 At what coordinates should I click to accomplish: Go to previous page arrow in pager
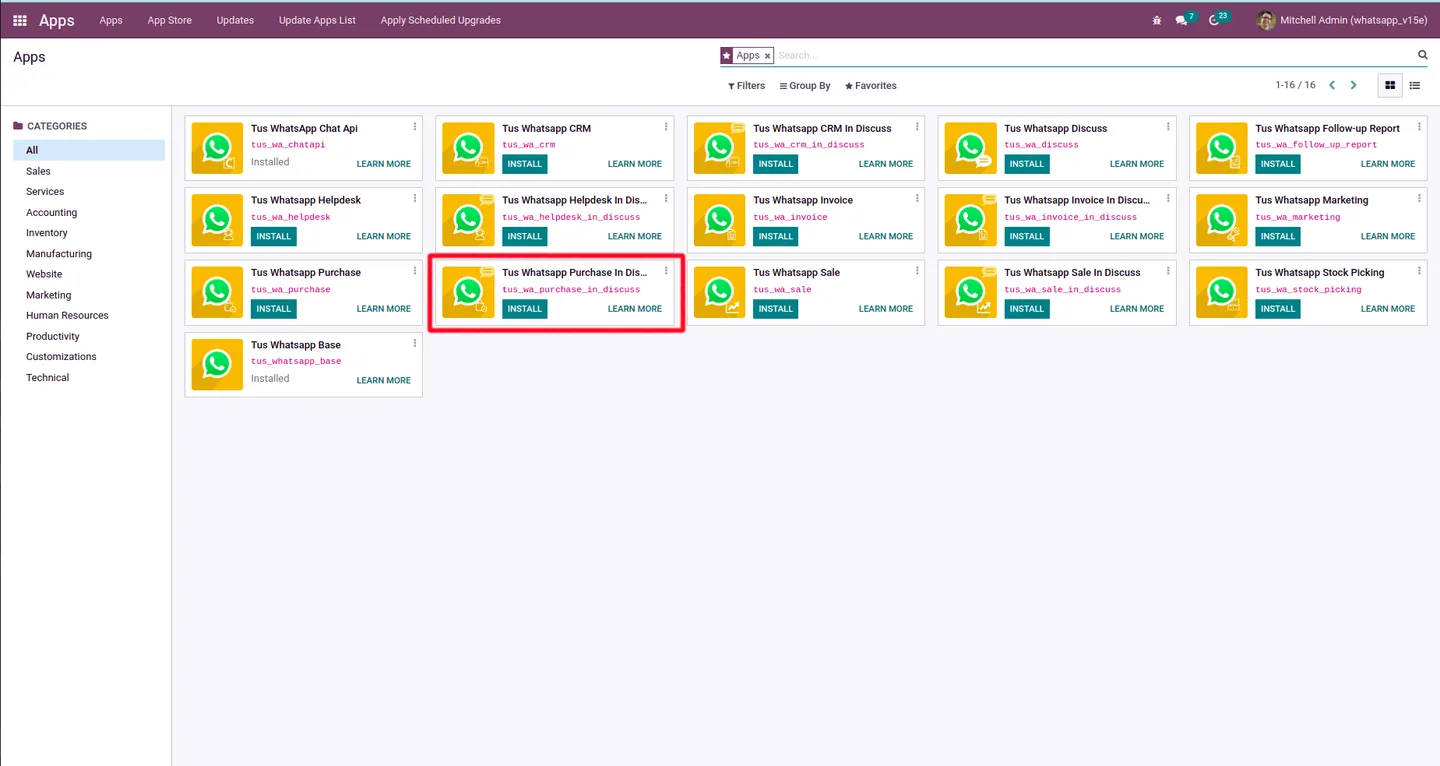pos(1332,85)
